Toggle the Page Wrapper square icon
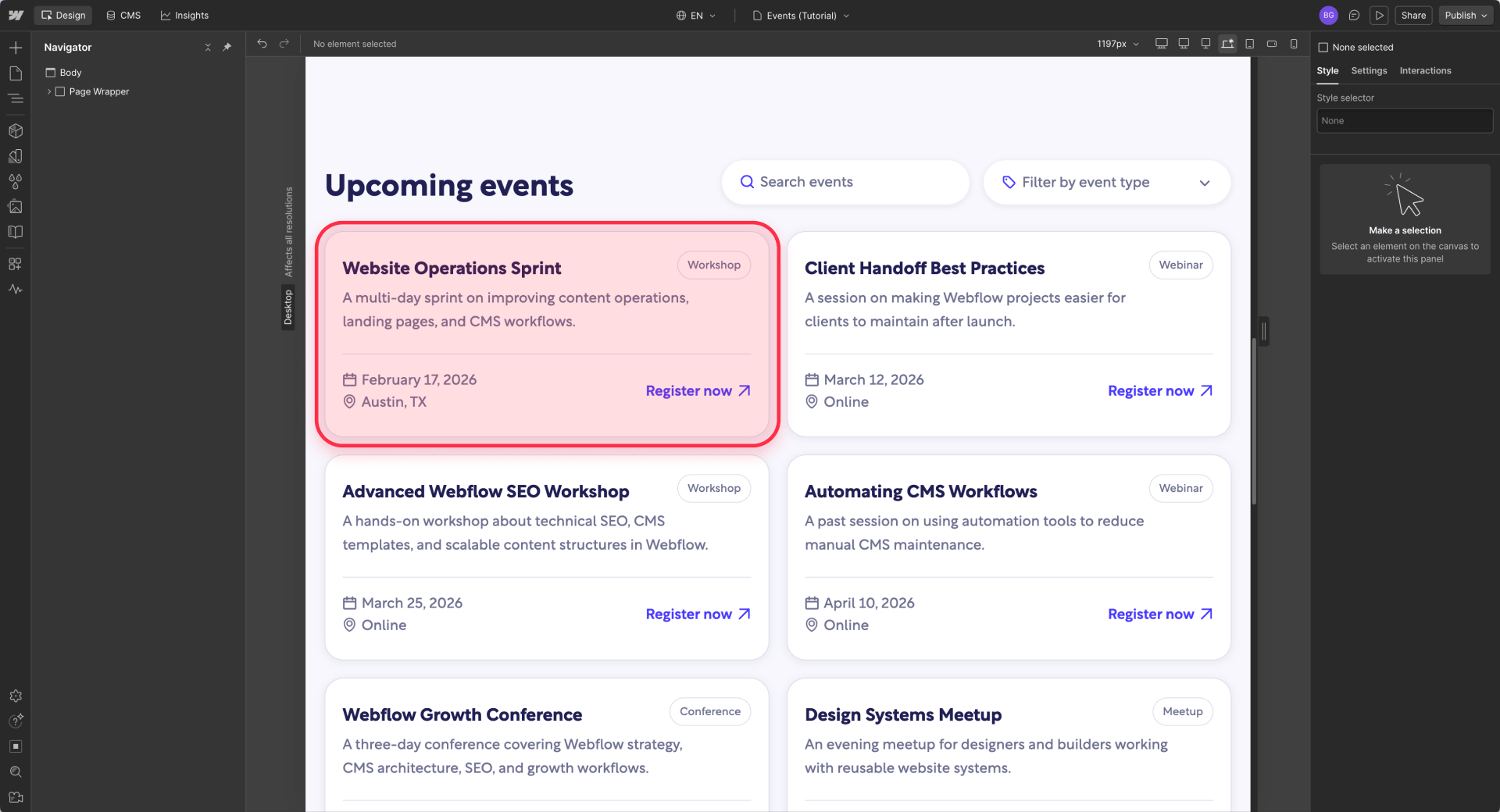Viewport: 1500px width, 812px height. click(x=60, y=91)
